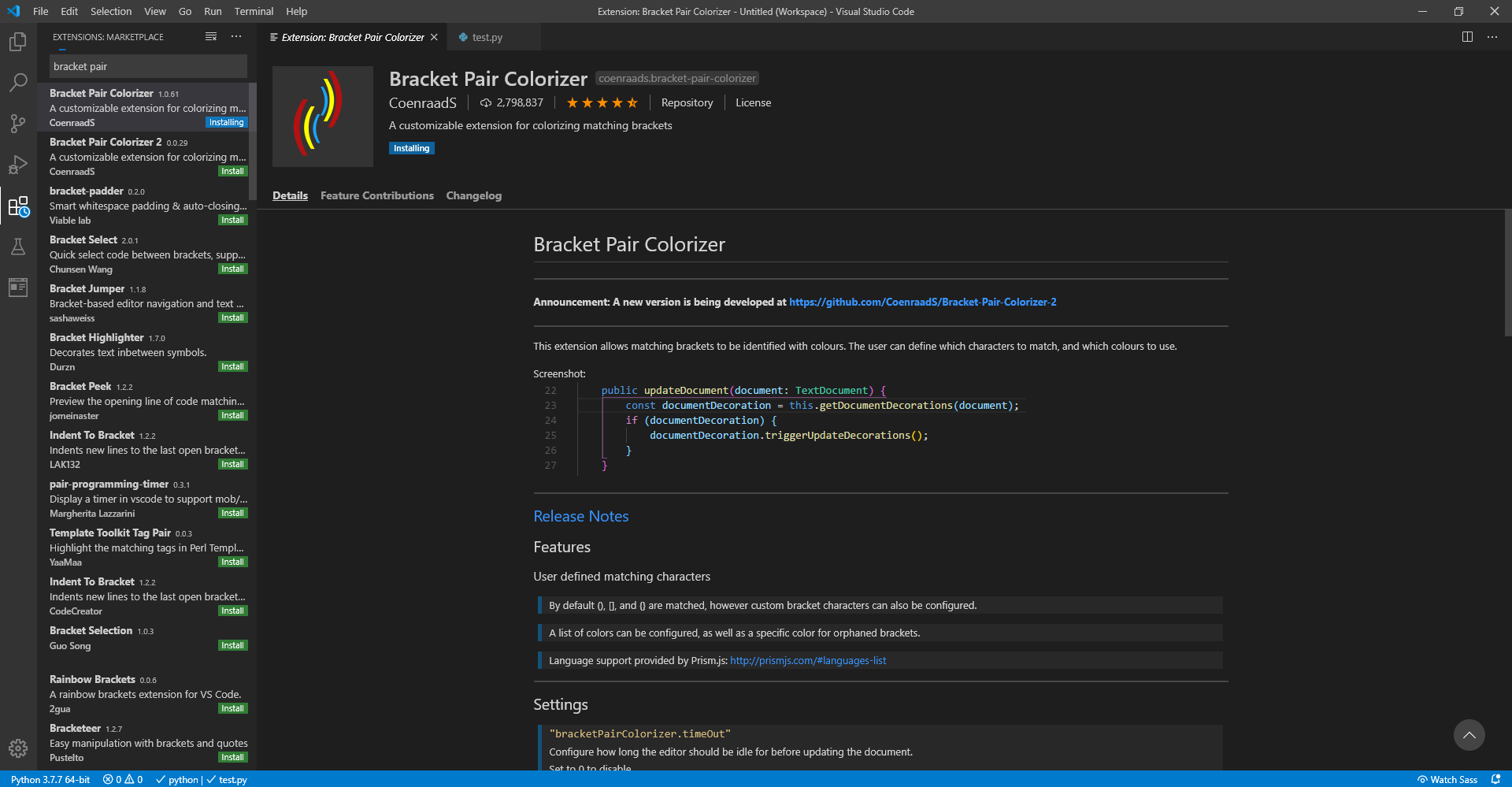This screenshot has height=787, width=1512.
Task: Click the extensions search box 'bracket pair'
Action: pyautogui.click(x=148, y=66)
